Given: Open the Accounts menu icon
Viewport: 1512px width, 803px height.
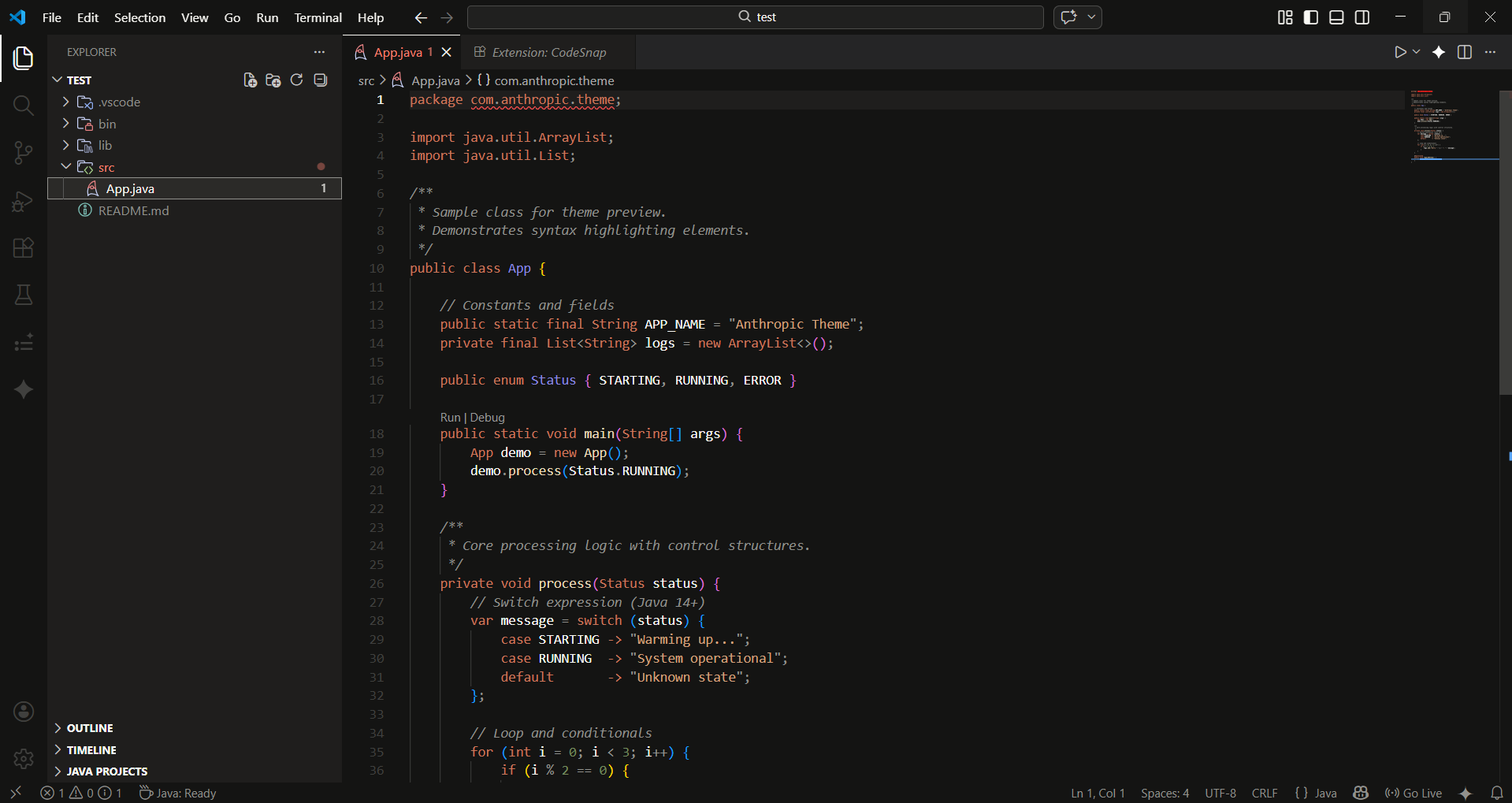Looking at the screenshot, I should coord(24,712).
